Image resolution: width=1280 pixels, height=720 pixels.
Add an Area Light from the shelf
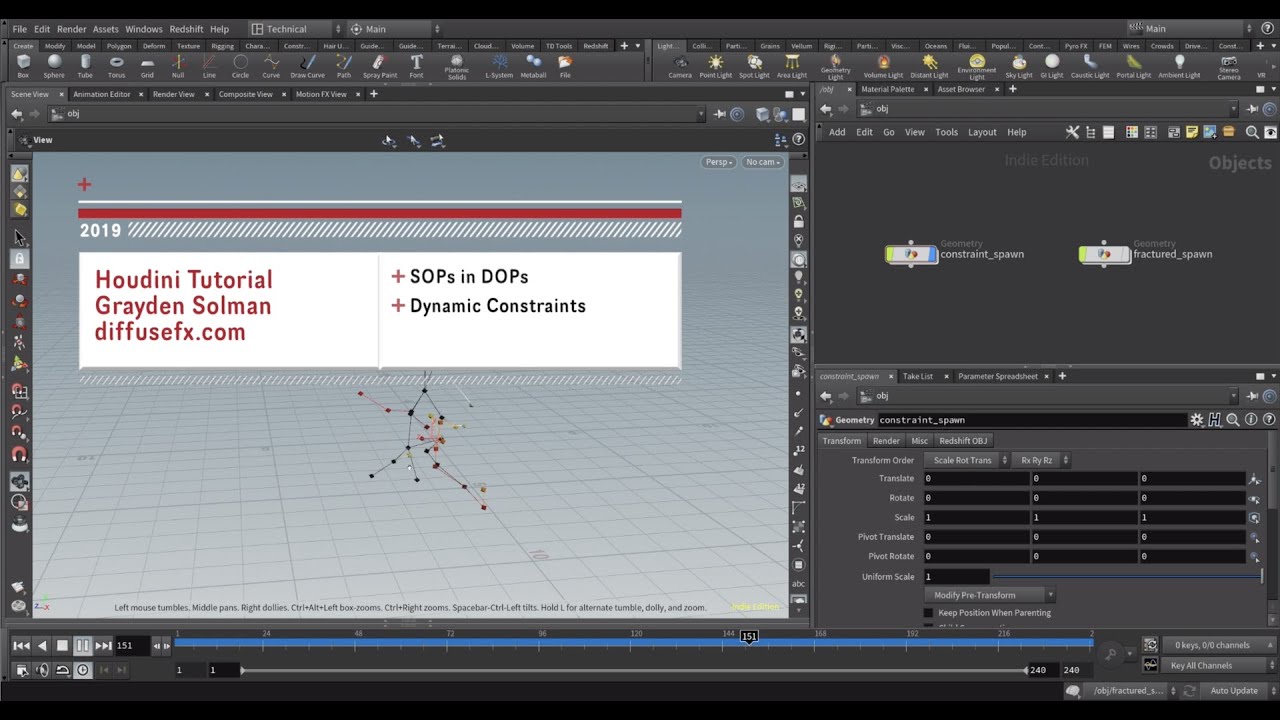coord(792,66)
